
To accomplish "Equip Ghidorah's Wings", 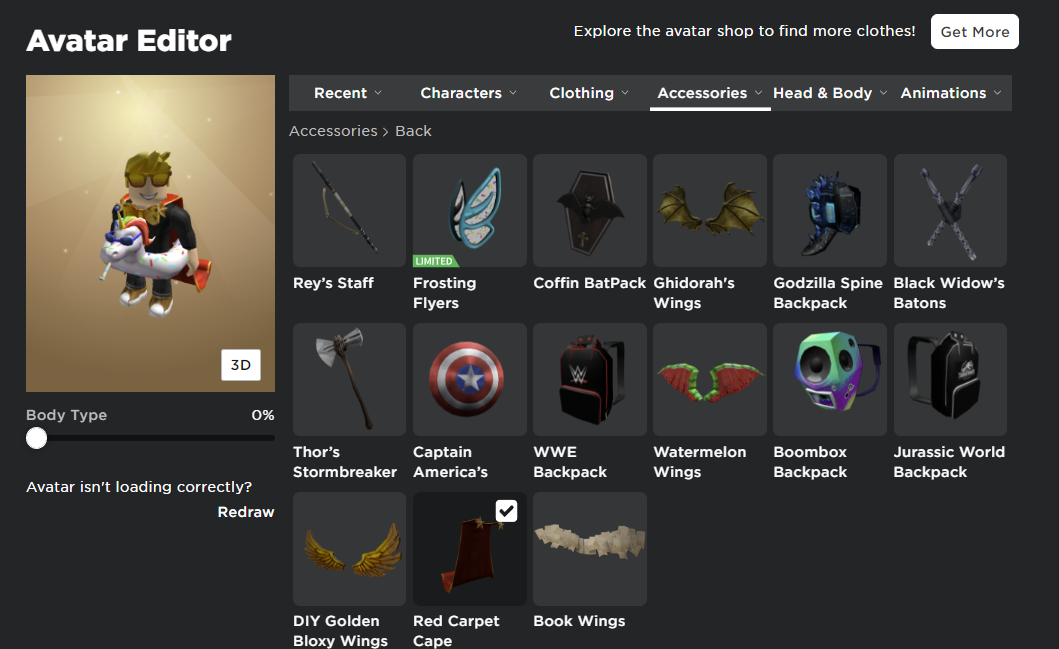I will [x=710, y=210].
